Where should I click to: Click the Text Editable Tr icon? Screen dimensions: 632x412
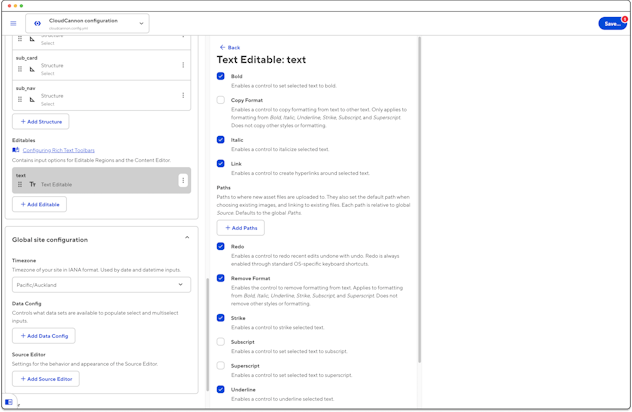33,184
